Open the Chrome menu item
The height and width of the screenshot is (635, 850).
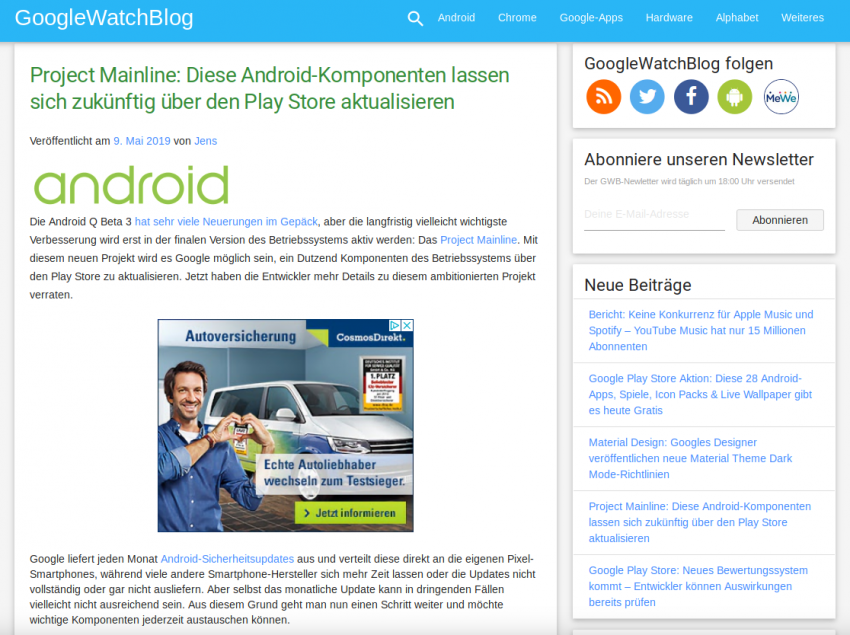click(517, 17)
